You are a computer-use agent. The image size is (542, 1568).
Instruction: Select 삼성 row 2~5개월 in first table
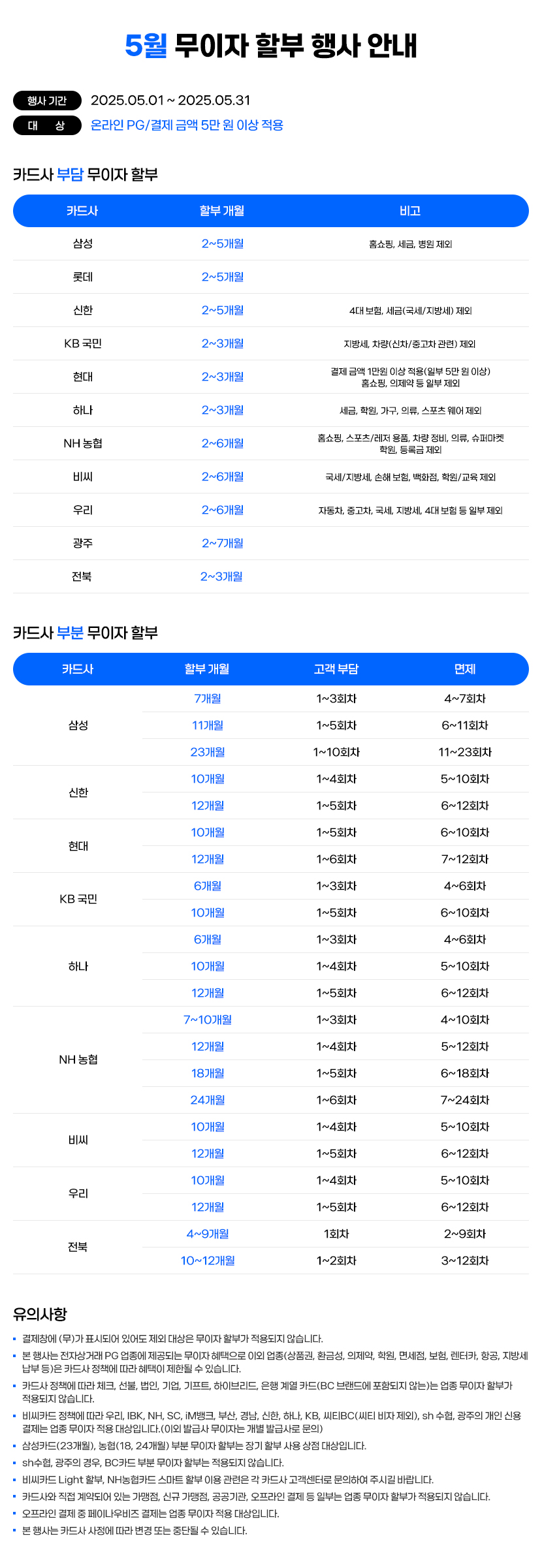pos(223,243)
